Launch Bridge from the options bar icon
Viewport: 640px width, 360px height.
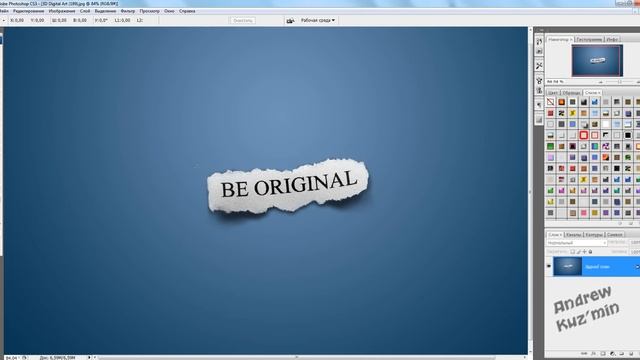click(x=290, y=20)
